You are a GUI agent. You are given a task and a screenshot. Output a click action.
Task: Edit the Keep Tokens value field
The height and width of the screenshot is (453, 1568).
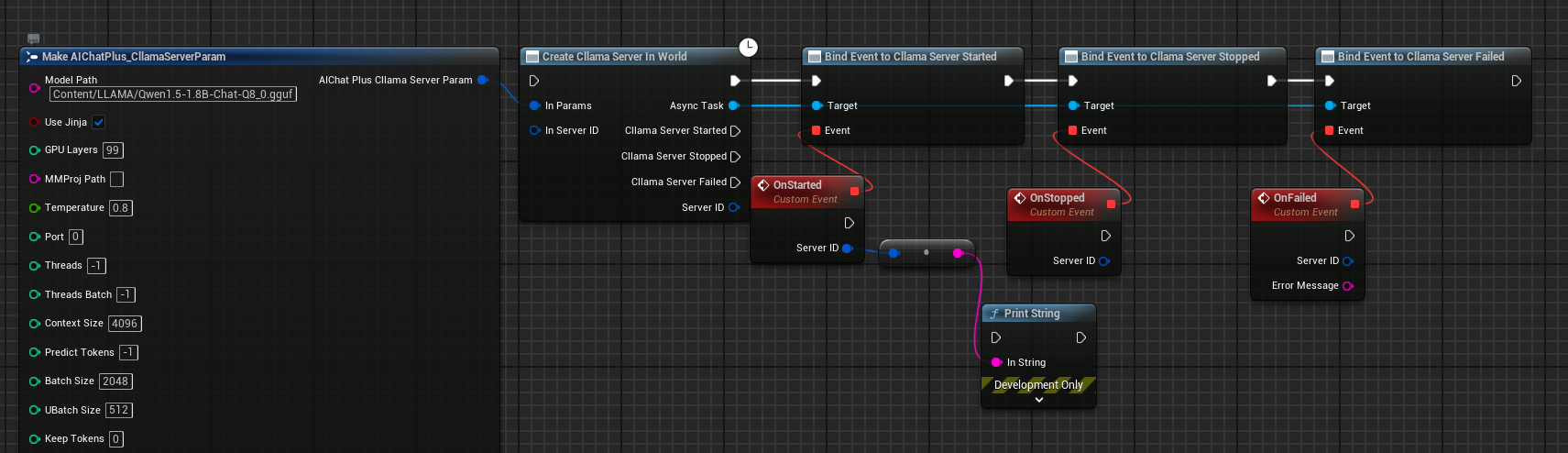point(116,439)
